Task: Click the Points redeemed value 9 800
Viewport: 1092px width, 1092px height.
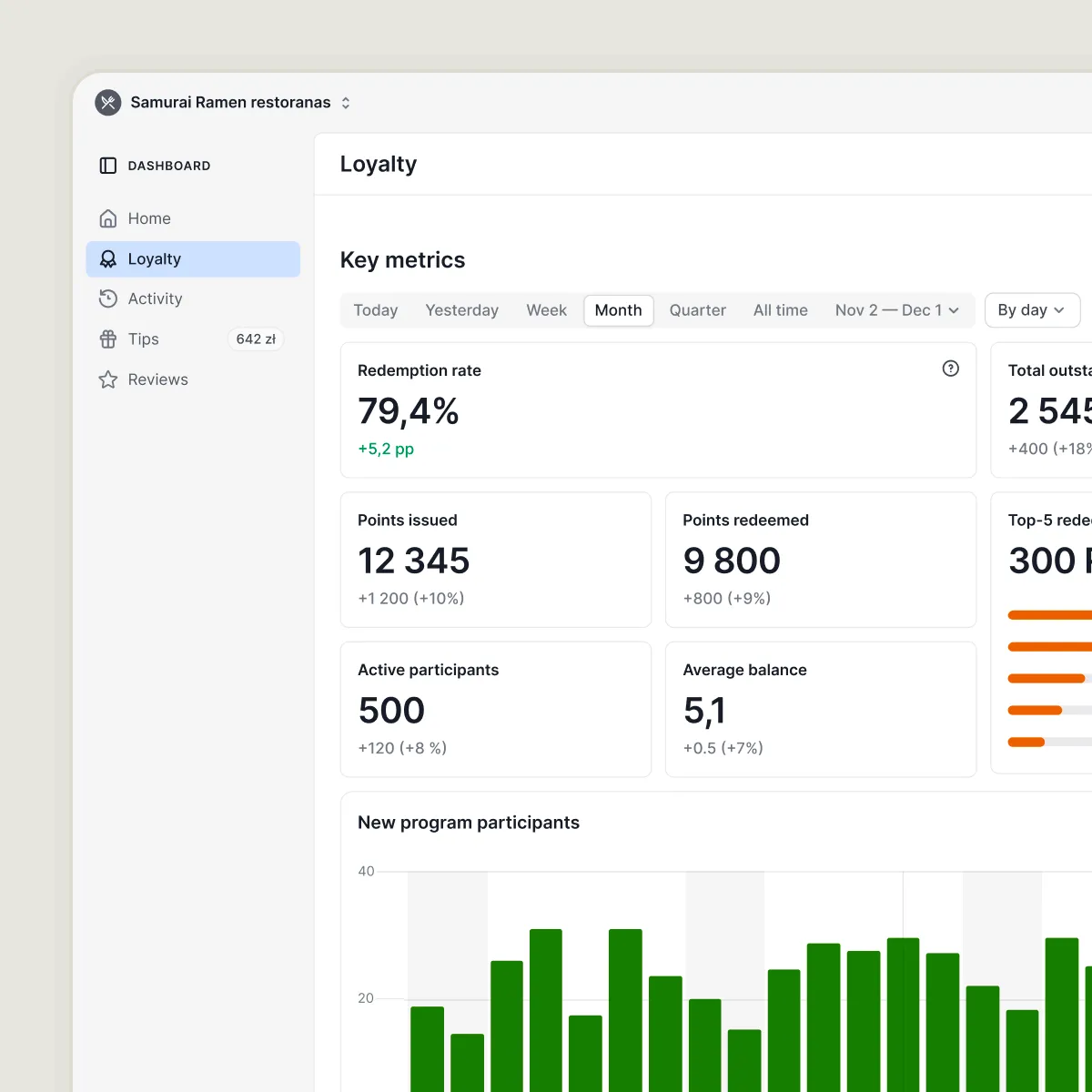Action: tap(732, 561)
